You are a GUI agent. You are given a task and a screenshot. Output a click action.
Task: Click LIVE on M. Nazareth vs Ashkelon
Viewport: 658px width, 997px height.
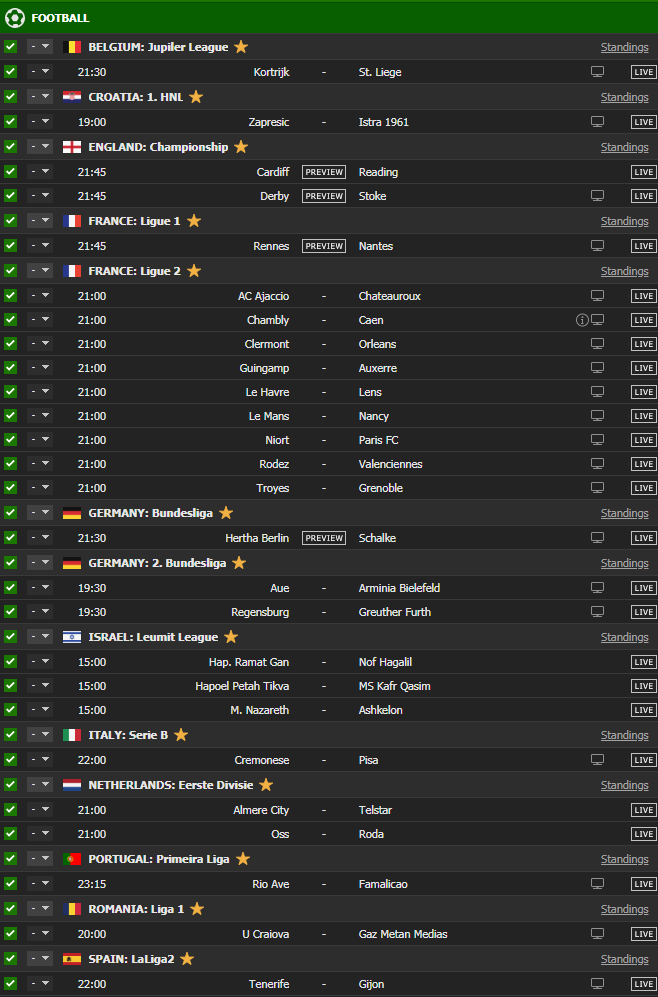pos(643,710)
